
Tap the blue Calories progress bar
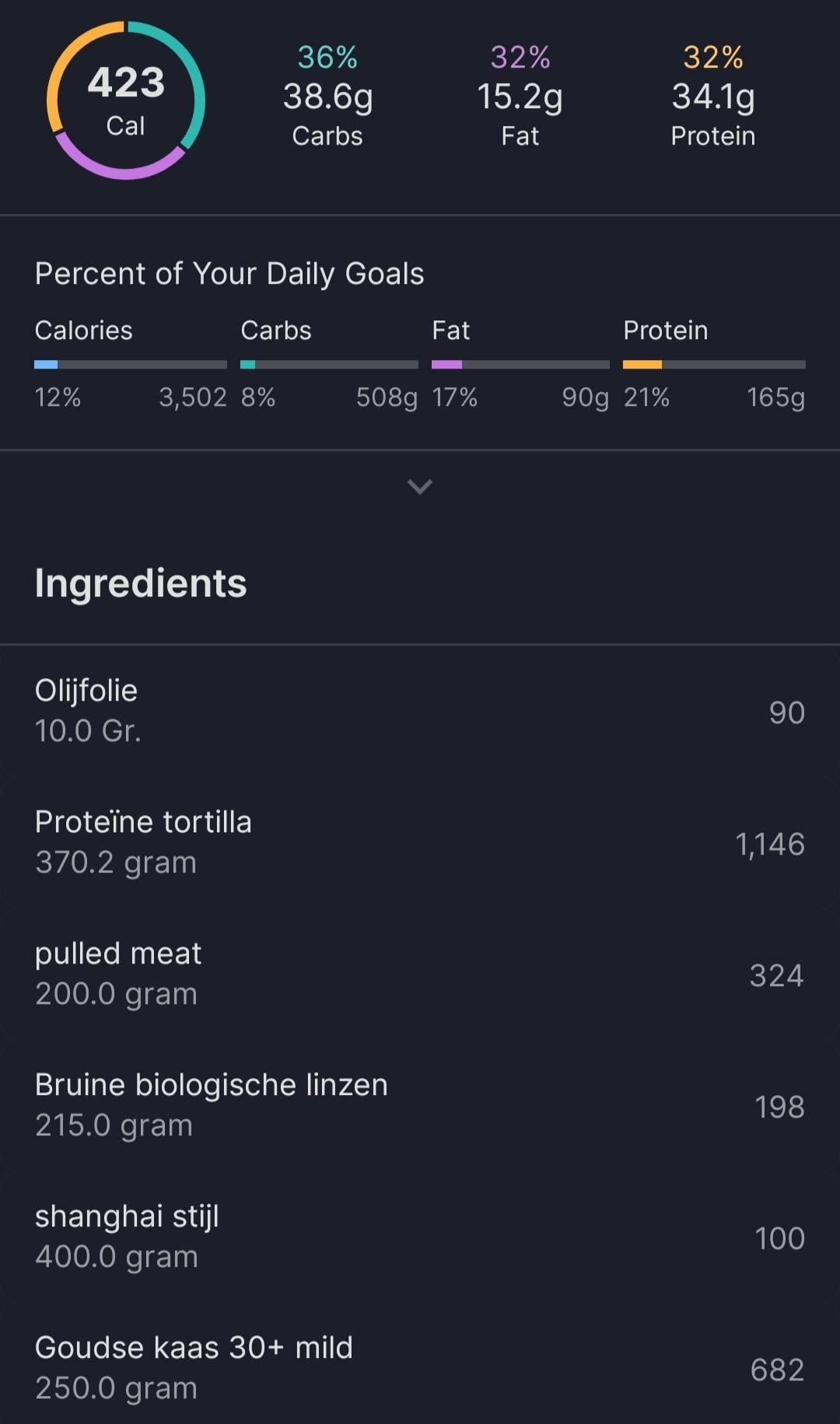[130, 364]
